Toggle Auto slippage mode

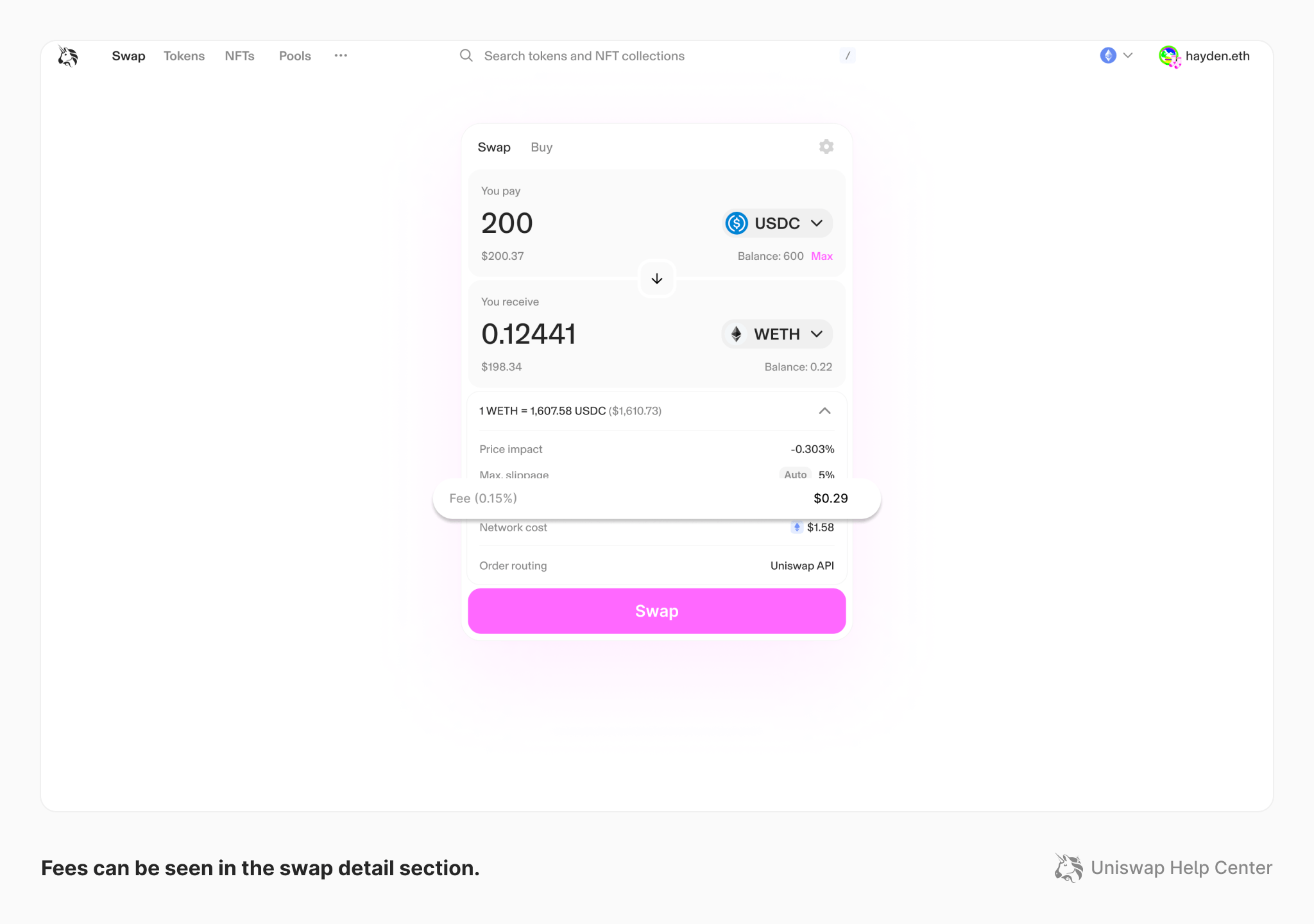click(794, 475)
